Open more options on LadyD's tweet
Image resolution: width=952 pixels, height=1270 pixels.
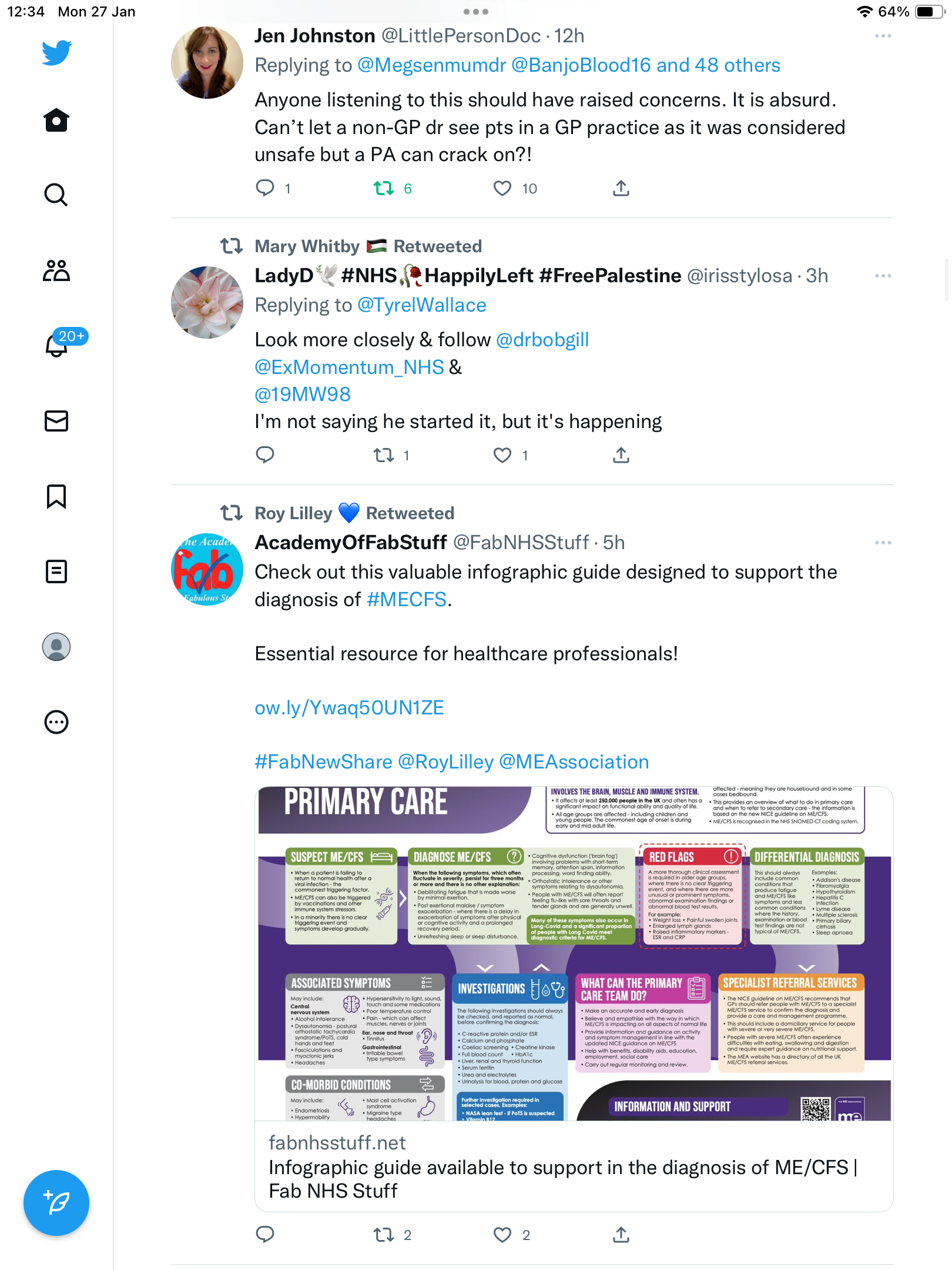pyautogui.click(x=883, y=276)
